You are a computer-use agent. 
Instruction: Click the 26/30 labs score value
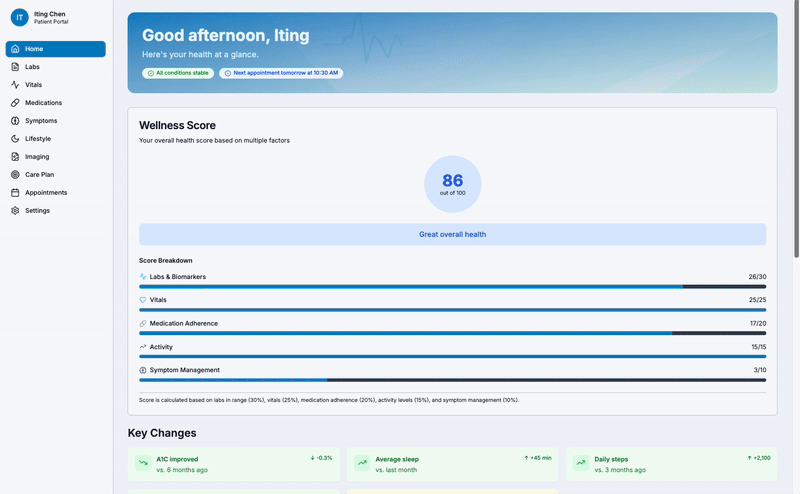[x=757, y=277]
